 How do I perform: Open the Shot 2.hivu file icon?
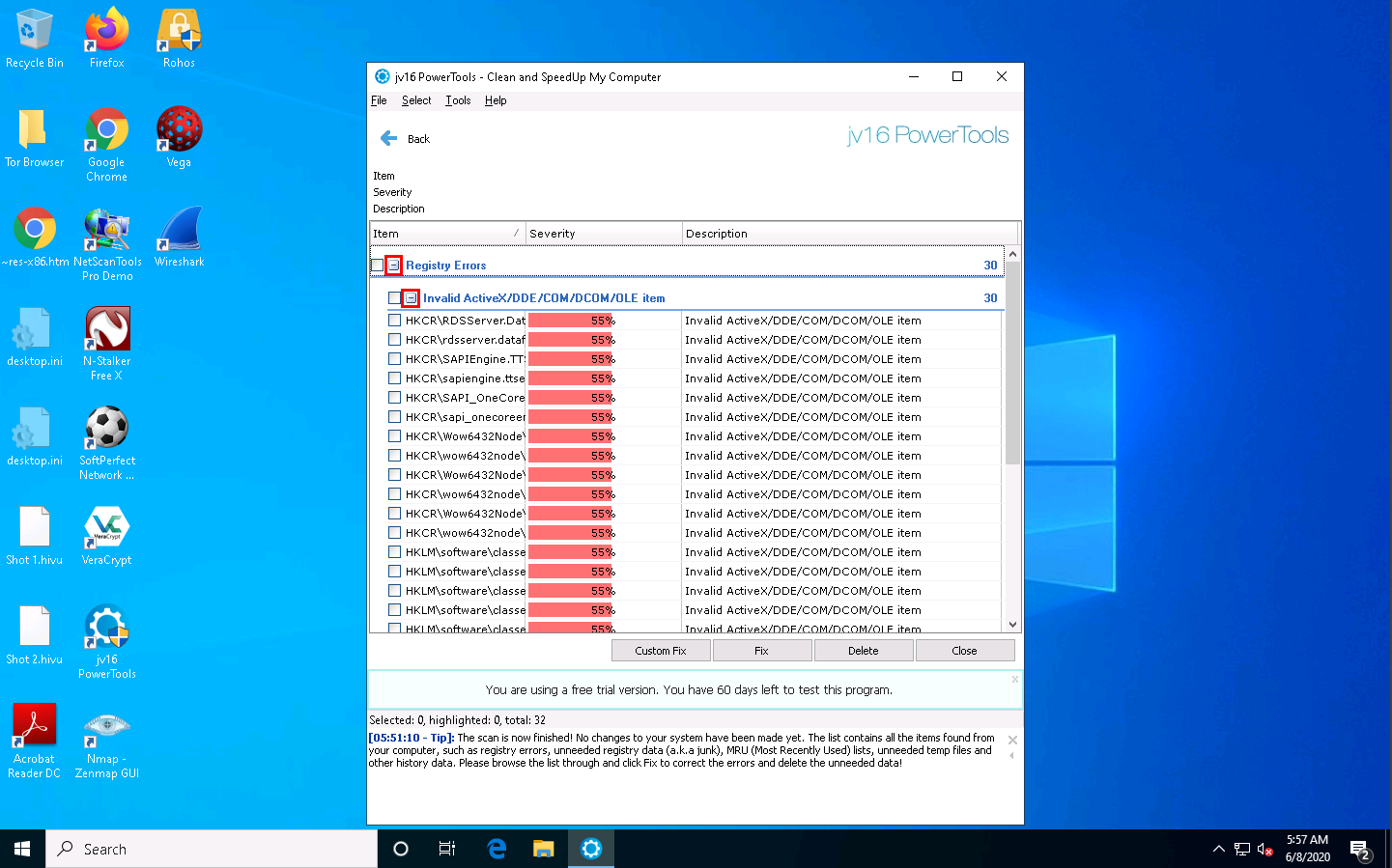35,635
